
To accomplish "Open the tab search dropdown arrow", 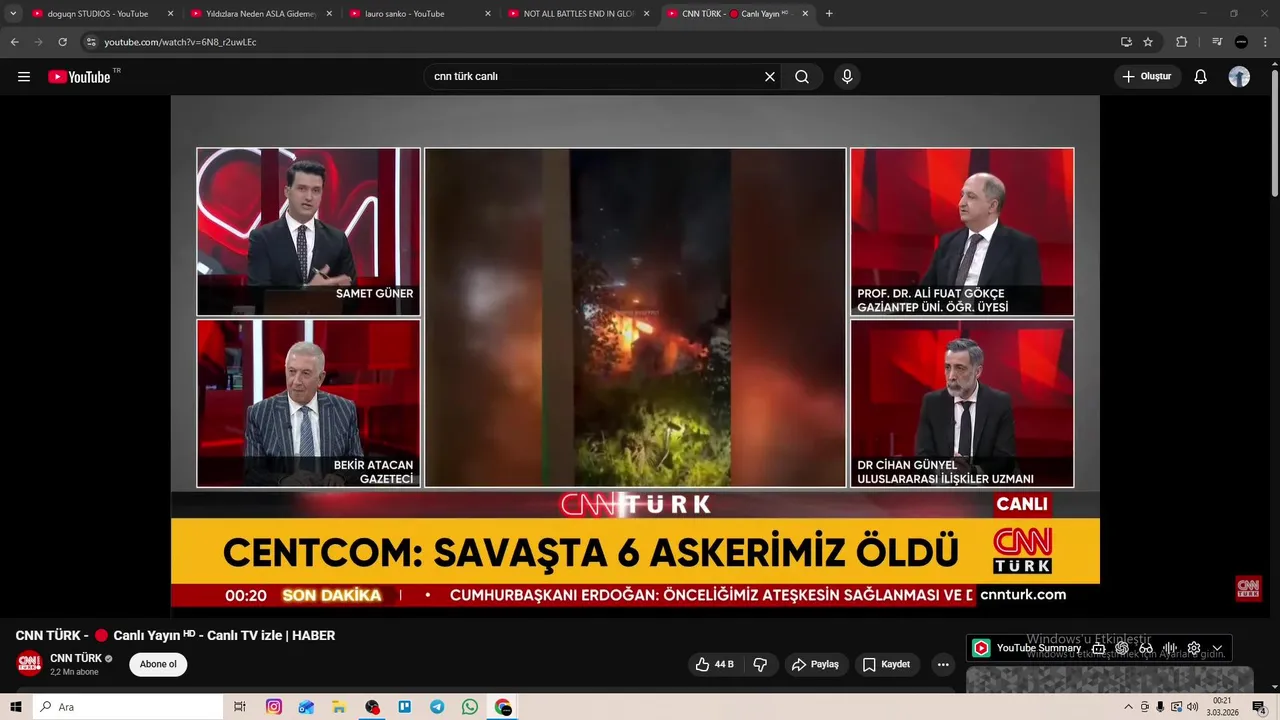I will click(x=13, y=14).
